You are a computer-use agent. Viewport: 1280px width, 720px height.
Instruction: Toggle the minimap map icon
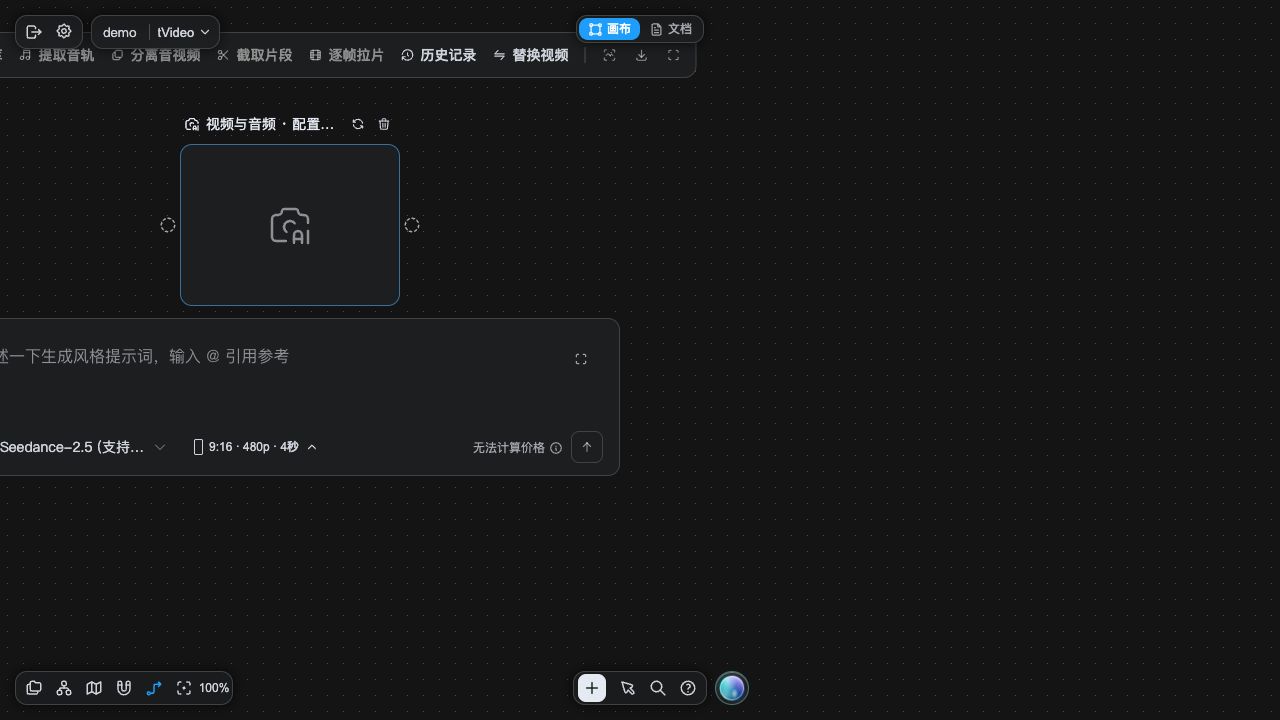[94, 688]
